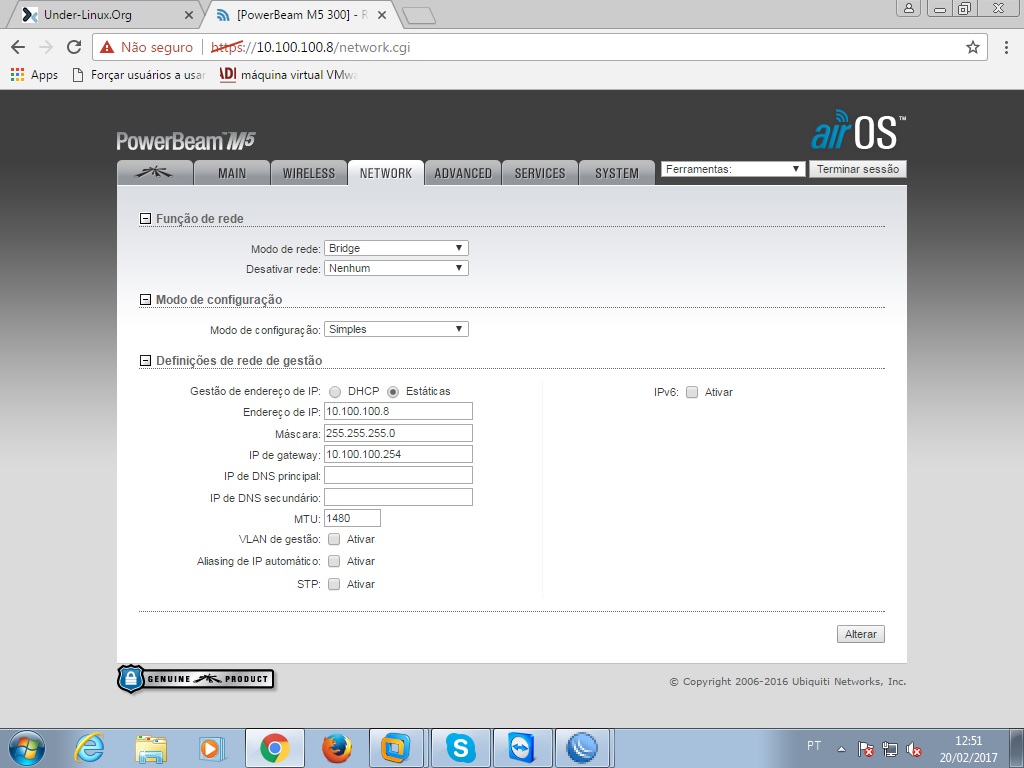This screenshot has height=768, width=1024.
Task: Select the DHCP radio button
Action: click(335, 392)
